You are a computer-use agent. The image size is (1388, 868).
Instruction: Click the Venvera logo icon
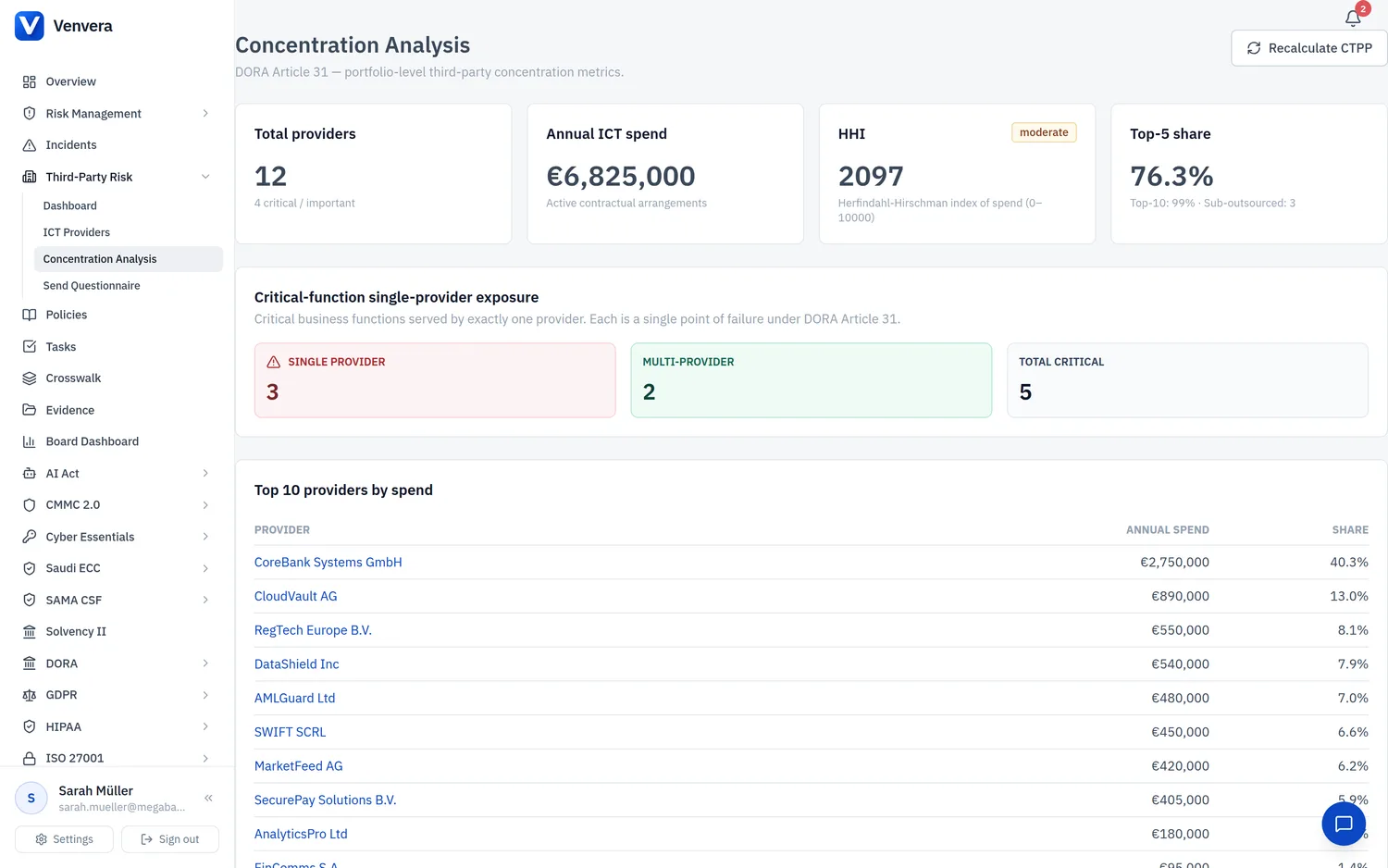point(30,26)
